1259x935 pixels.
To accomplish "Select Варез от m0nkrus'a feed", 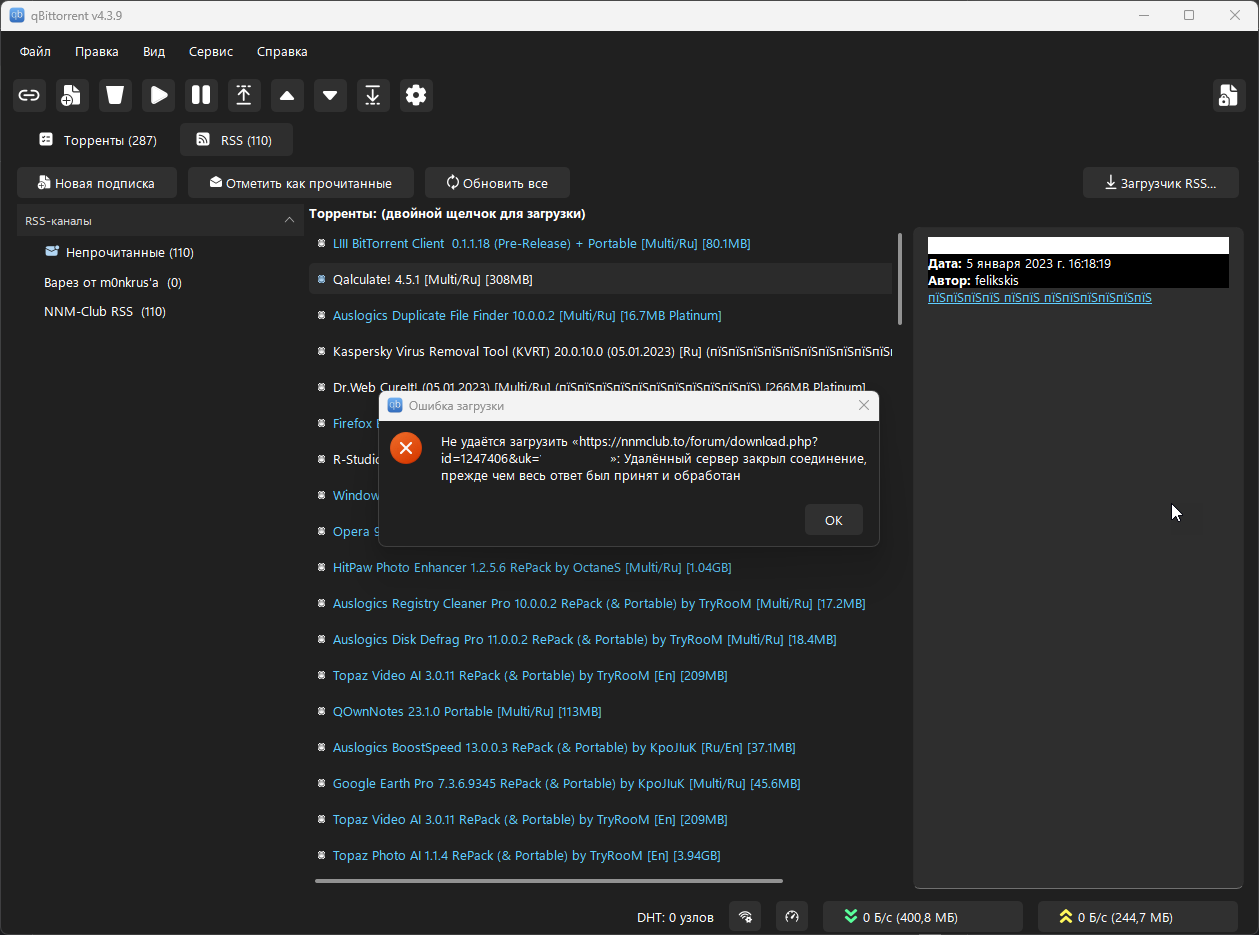I will tap(113, 282).
